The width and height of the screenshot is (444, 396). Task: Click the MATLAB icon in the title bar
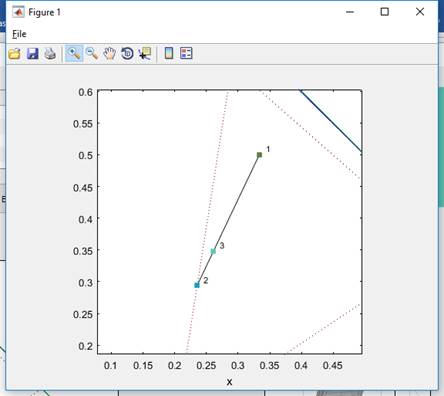[x=18, y=12]
